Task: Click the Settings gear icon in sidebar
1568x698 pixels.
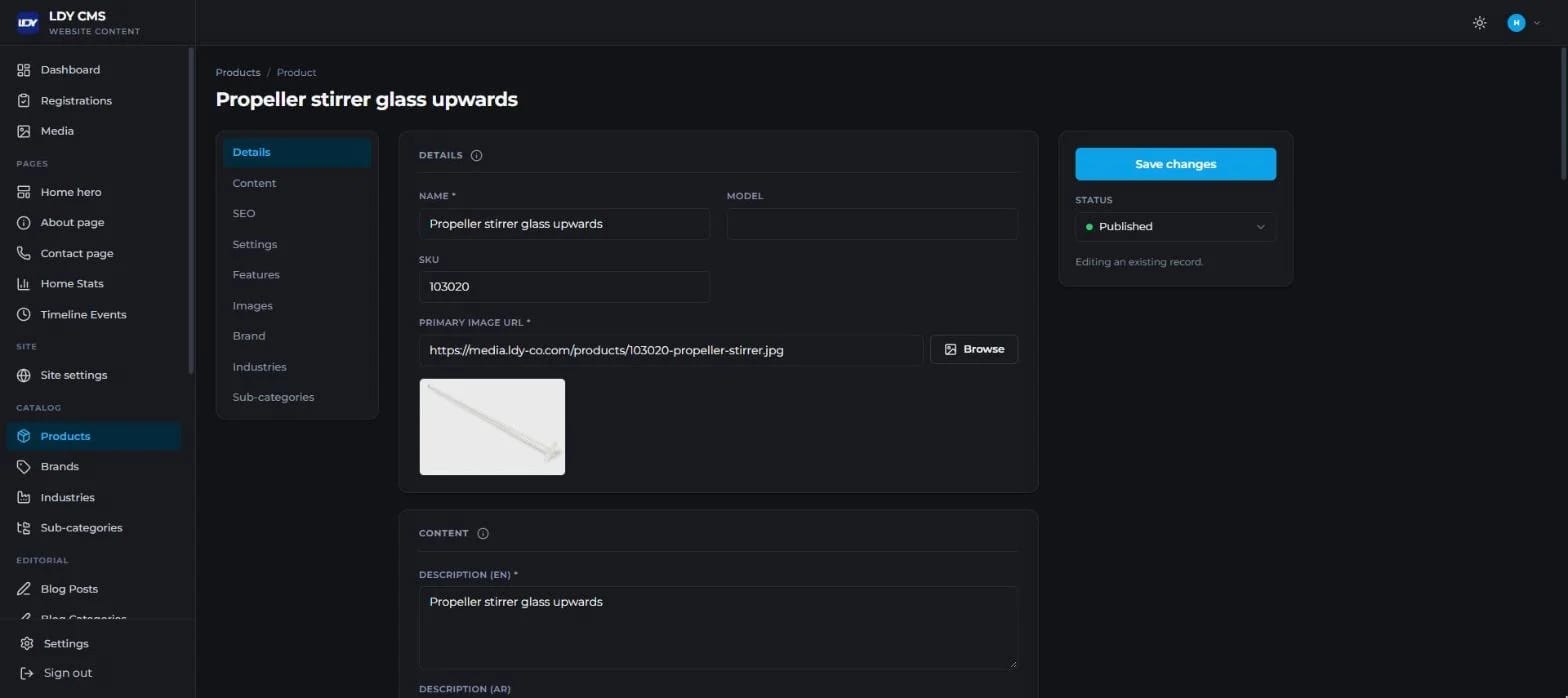Action: tap(27, 644)
